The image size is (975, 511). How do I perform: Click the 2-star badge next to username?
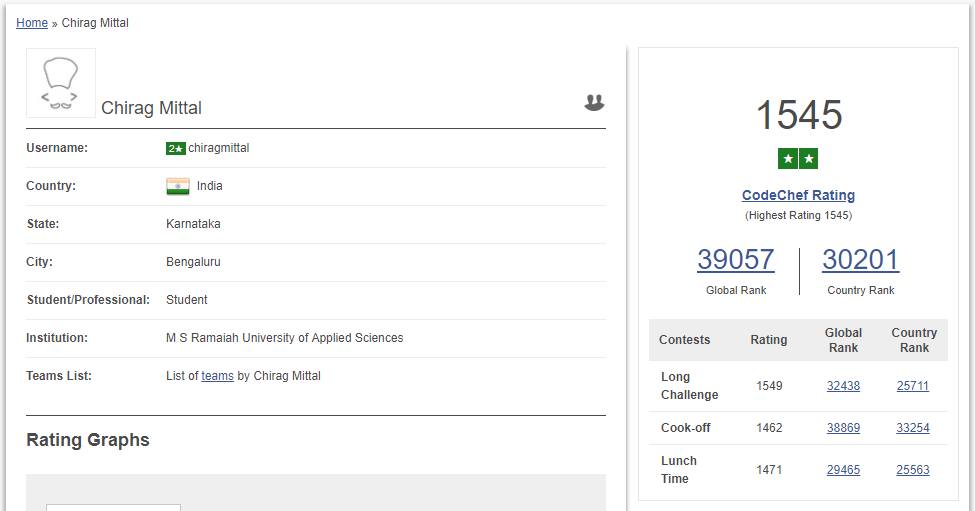click(x=176, y=149)
